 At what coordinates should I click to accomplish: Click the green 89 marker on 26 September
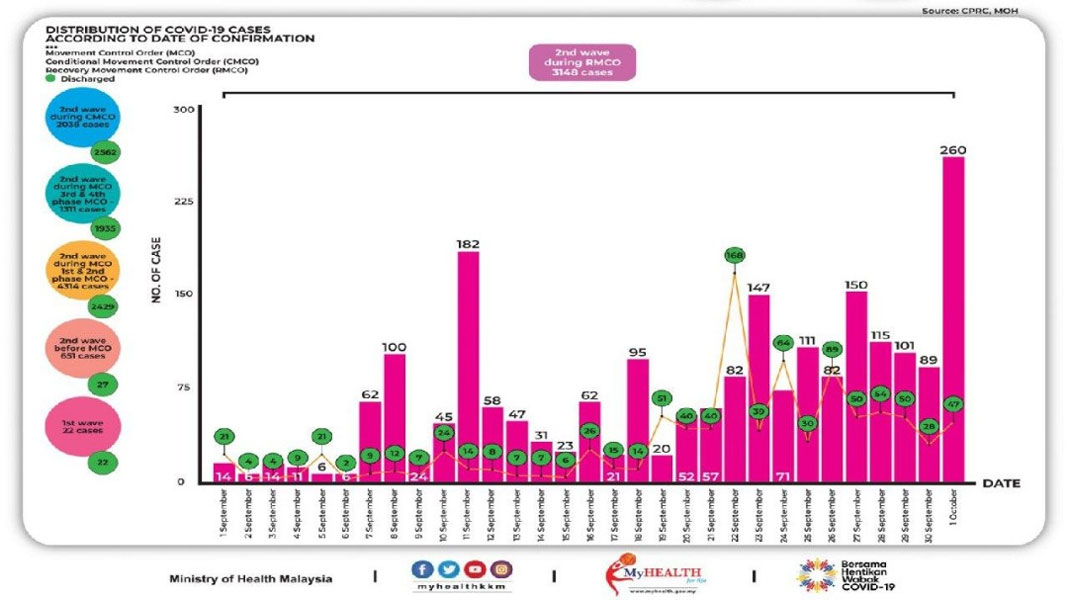(832, 349)
